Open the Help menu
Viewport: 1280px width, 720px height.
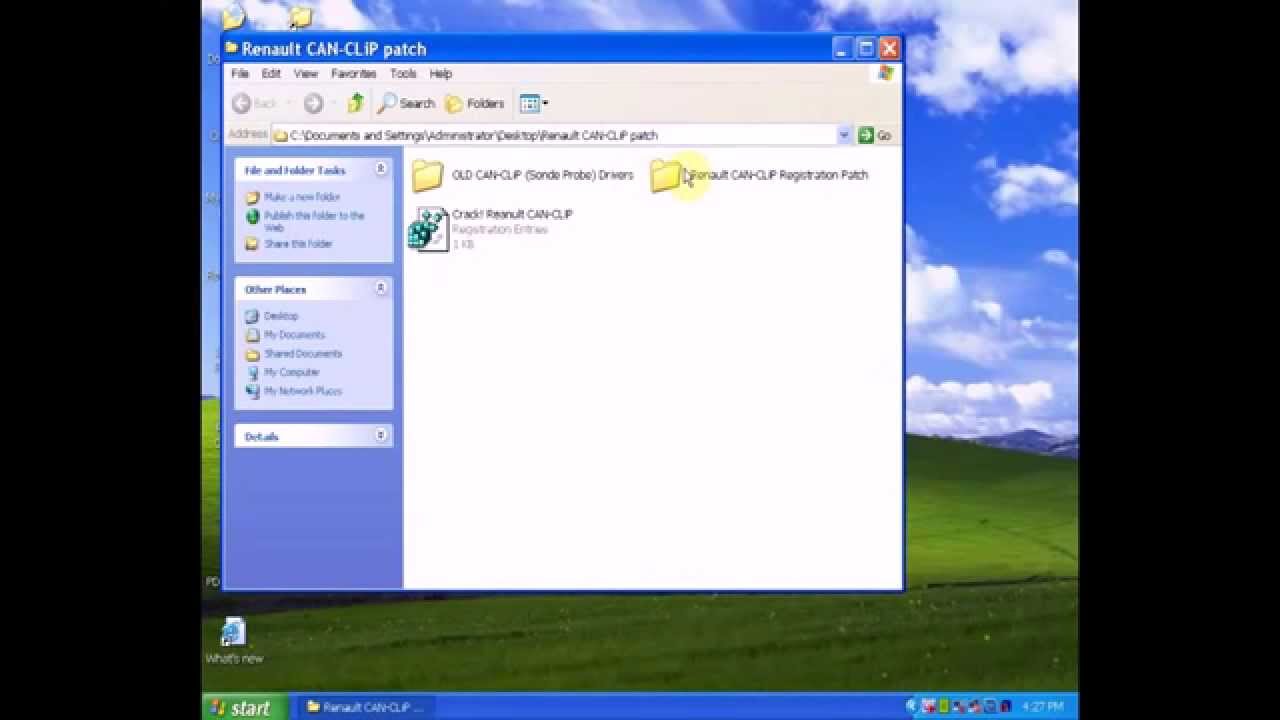coord(441,74)
